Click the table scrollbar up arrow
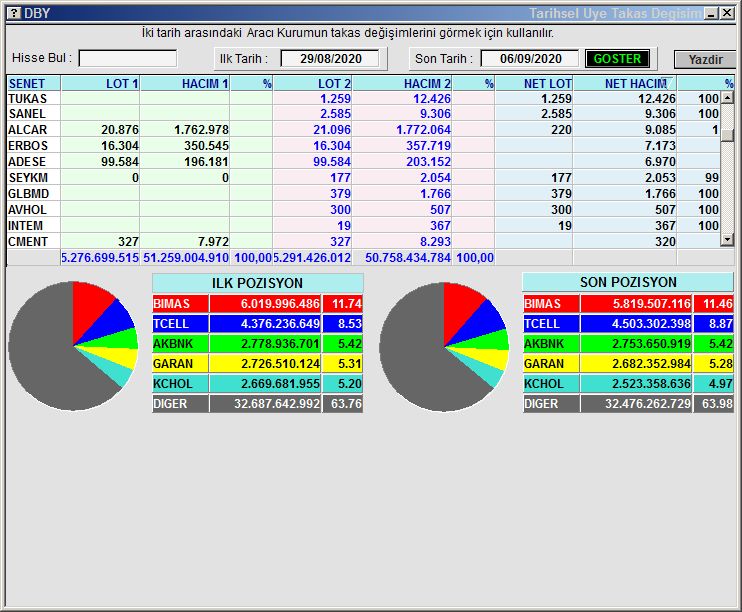Screen dimensions: 742x612 pyautogui.click(x=727, y=98)
